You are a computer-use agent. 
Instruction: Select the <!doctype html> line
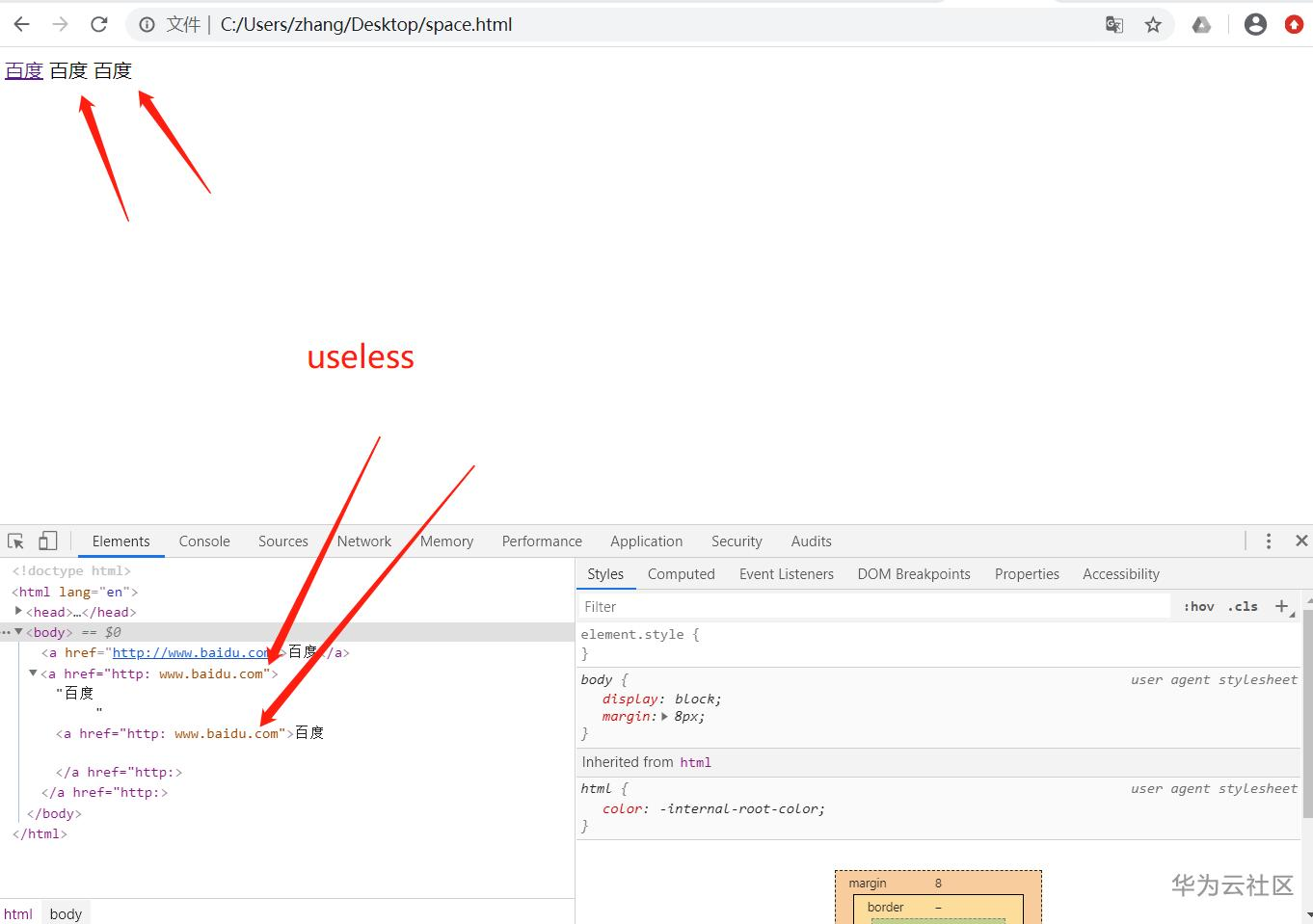(x=71, y=571)
